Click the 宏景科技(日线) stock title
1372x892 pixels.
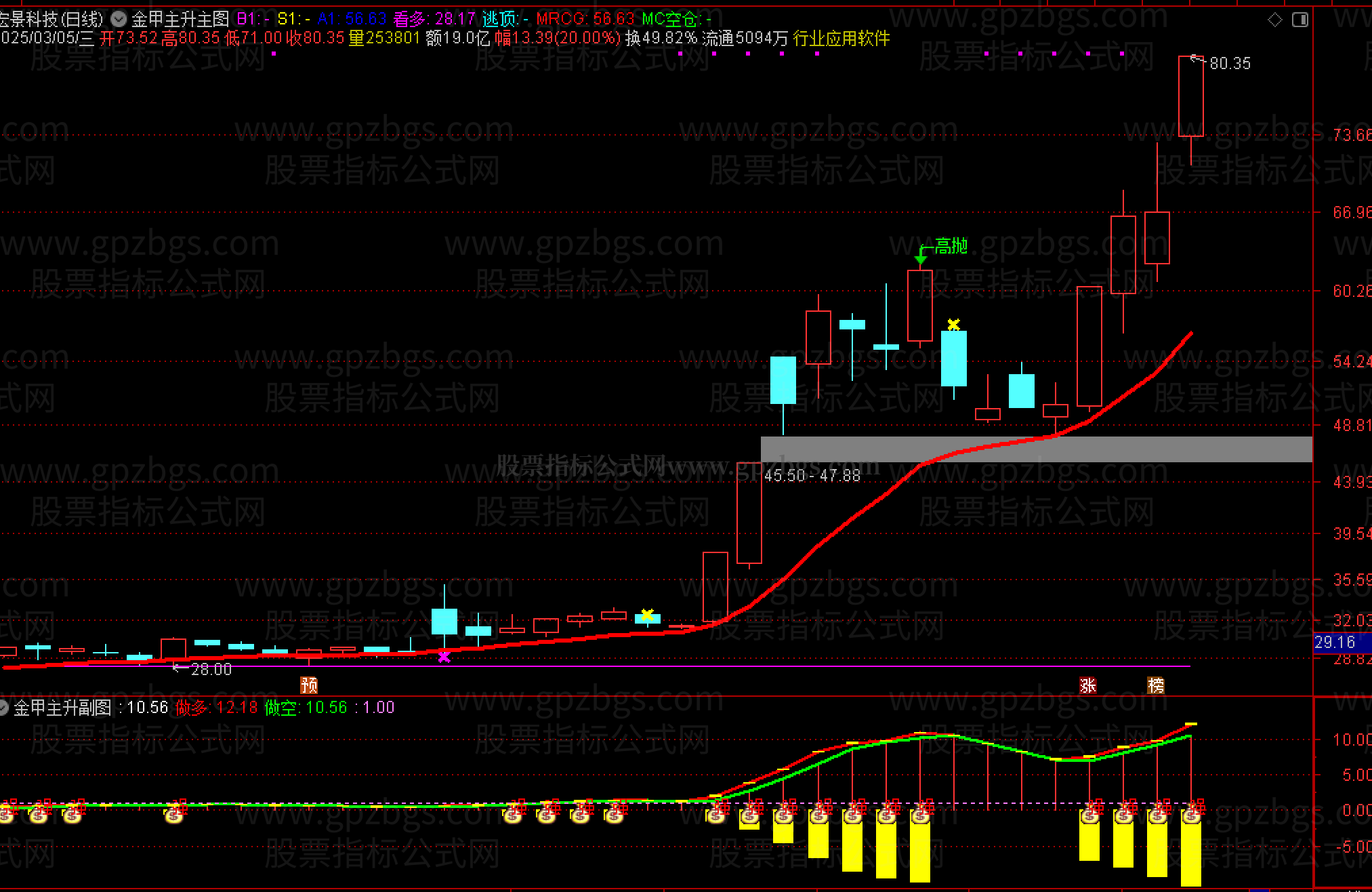point(51,19)
